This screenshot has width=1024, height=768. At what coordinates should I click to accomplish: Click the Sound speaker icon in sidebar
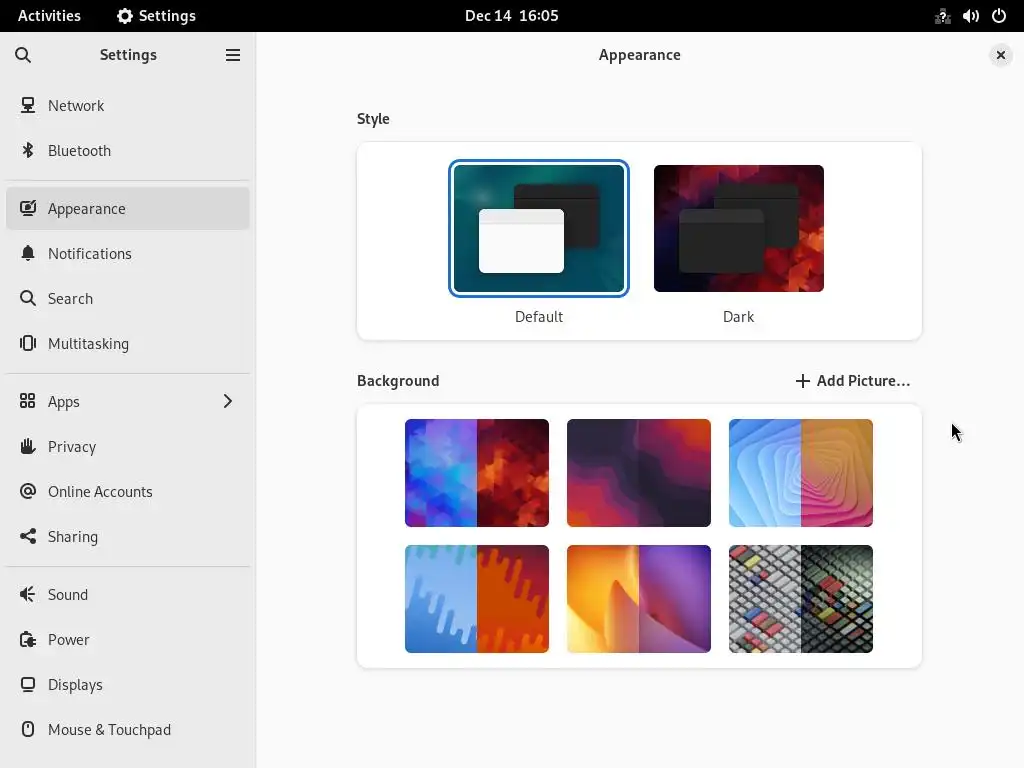27,594
